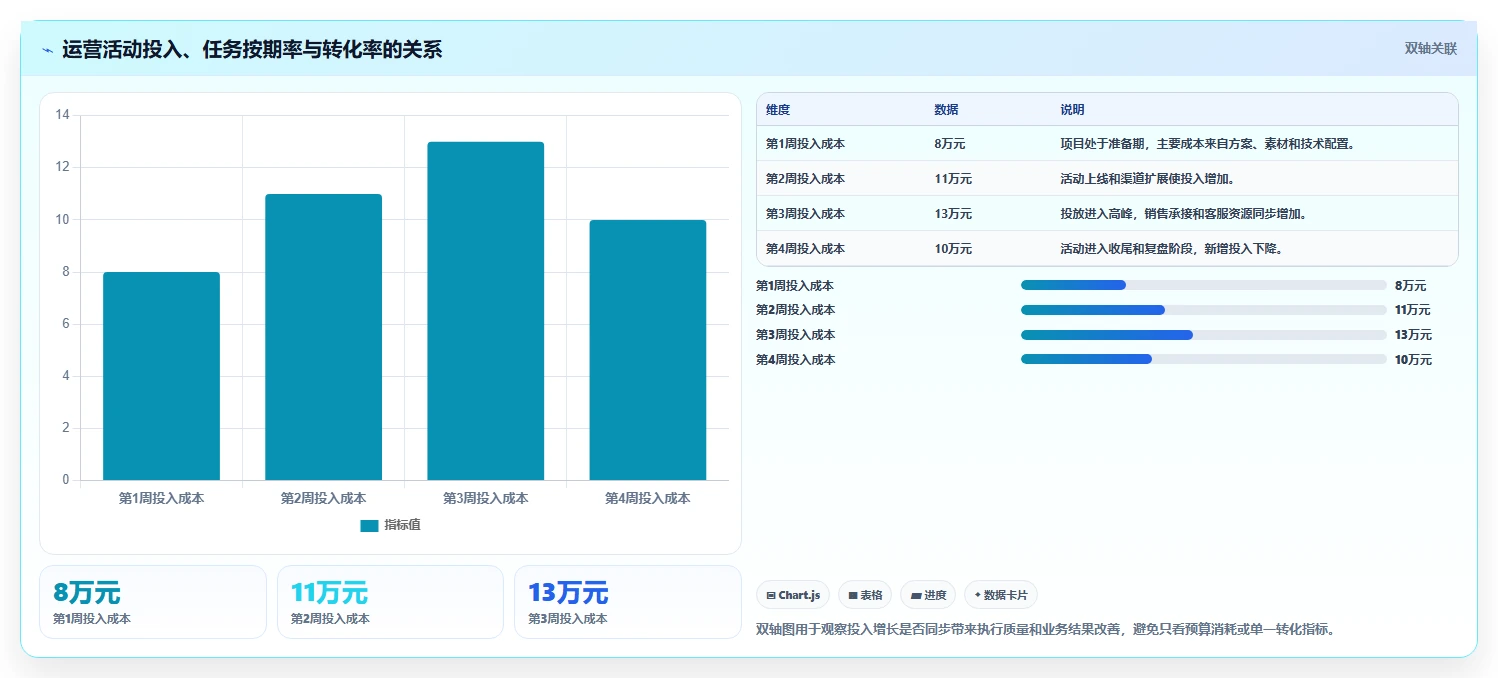
Task: Click the 11万元 table data cell
Action: point(953,179)
